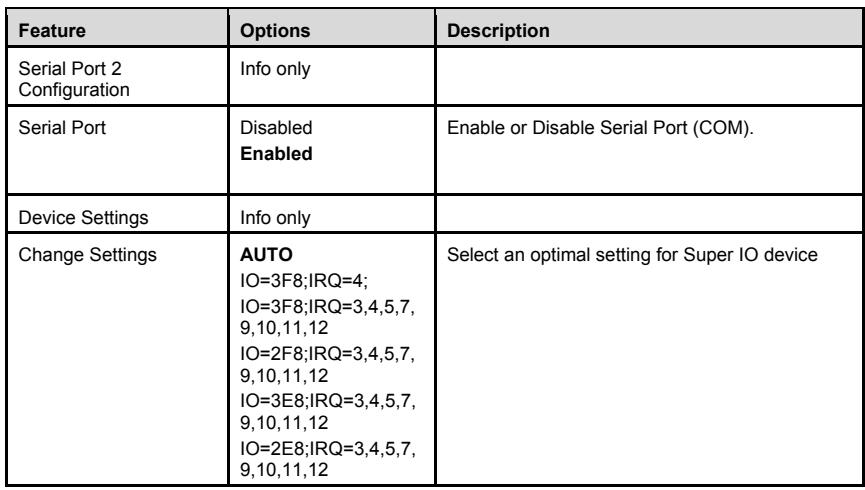
Task: Select the bold AUTO option
Action: click(266, 255)
